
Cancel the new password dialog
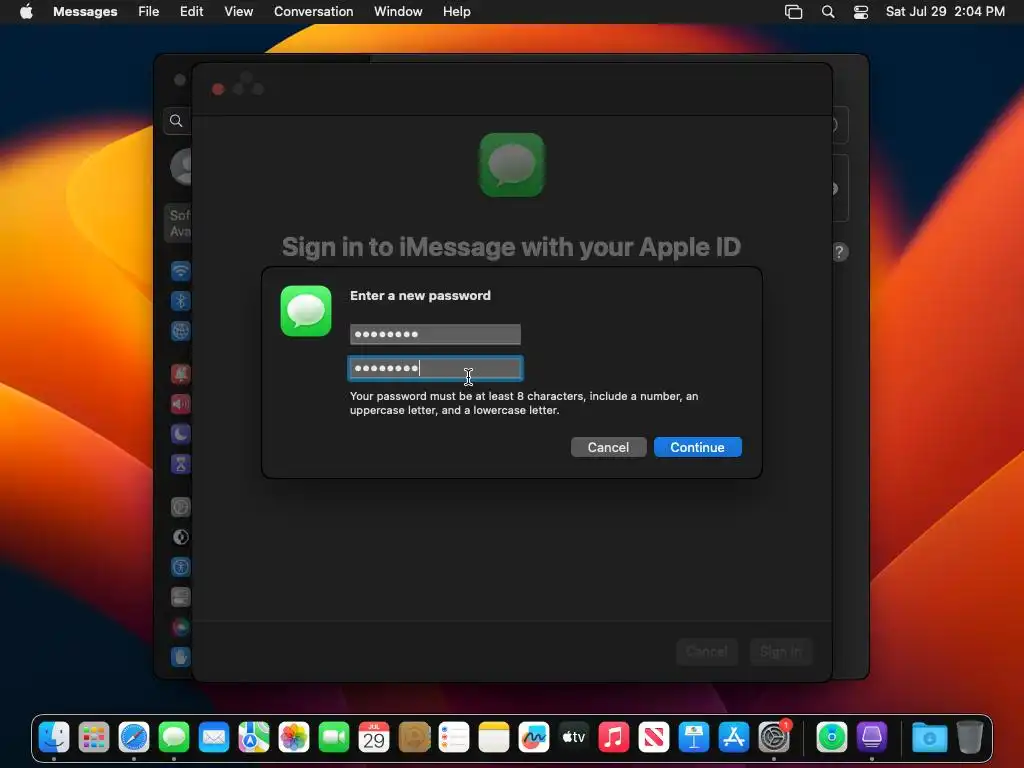608,447
